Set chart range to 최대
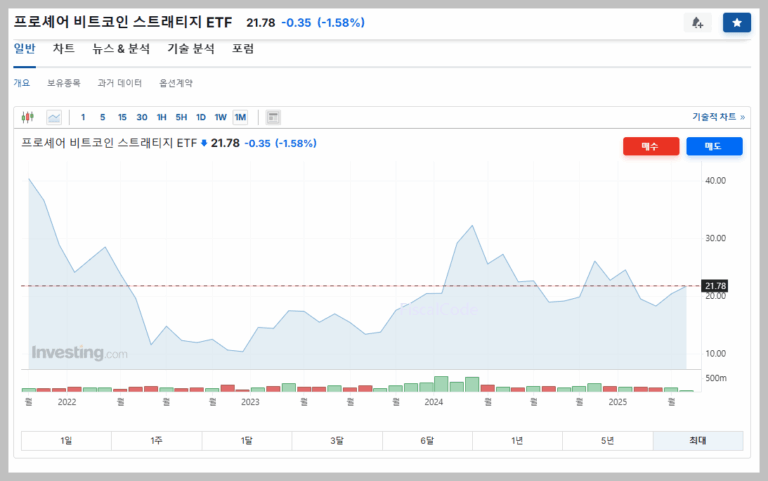The width and height of the screenshot is (768, 481). [697, 440]
